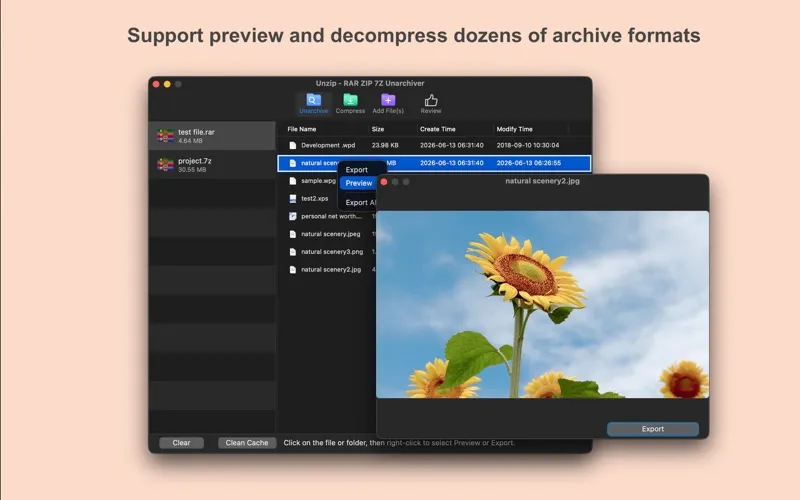Sort by the Create Time column header

[x=437, y=129]
